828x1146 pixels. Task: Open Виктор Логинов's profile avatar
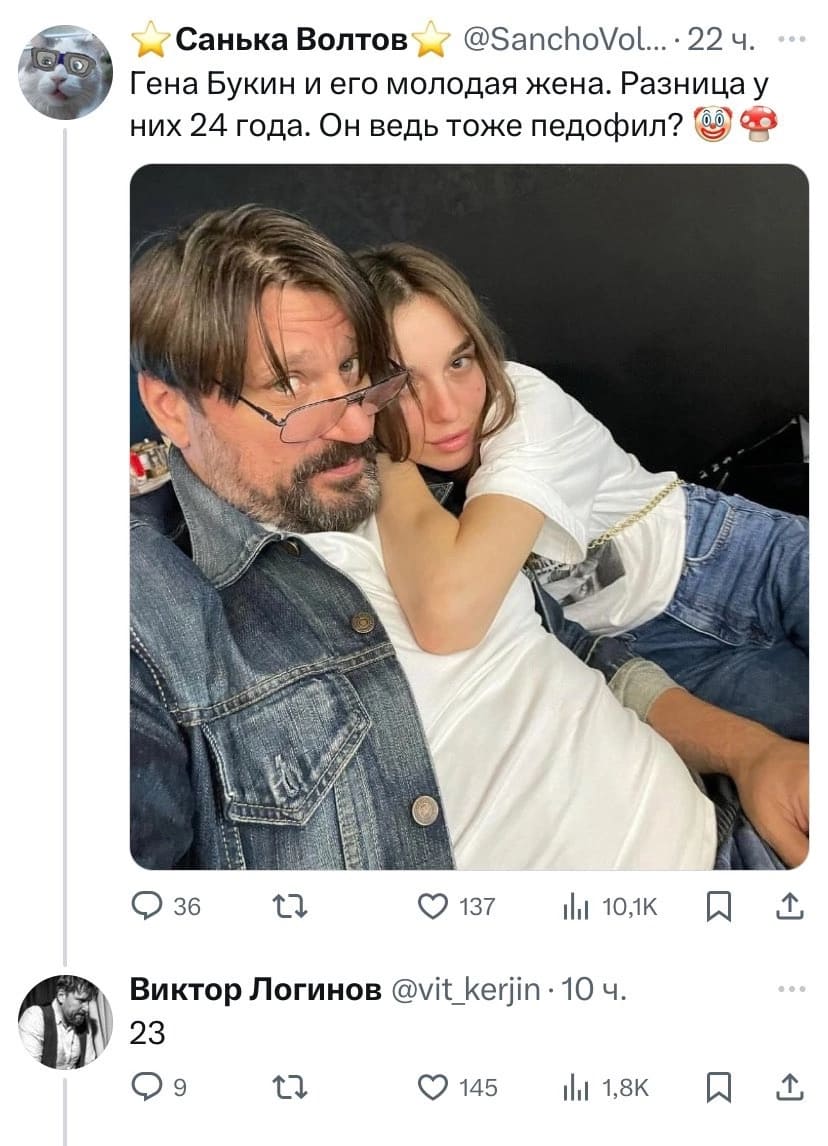pos(66,1022)
